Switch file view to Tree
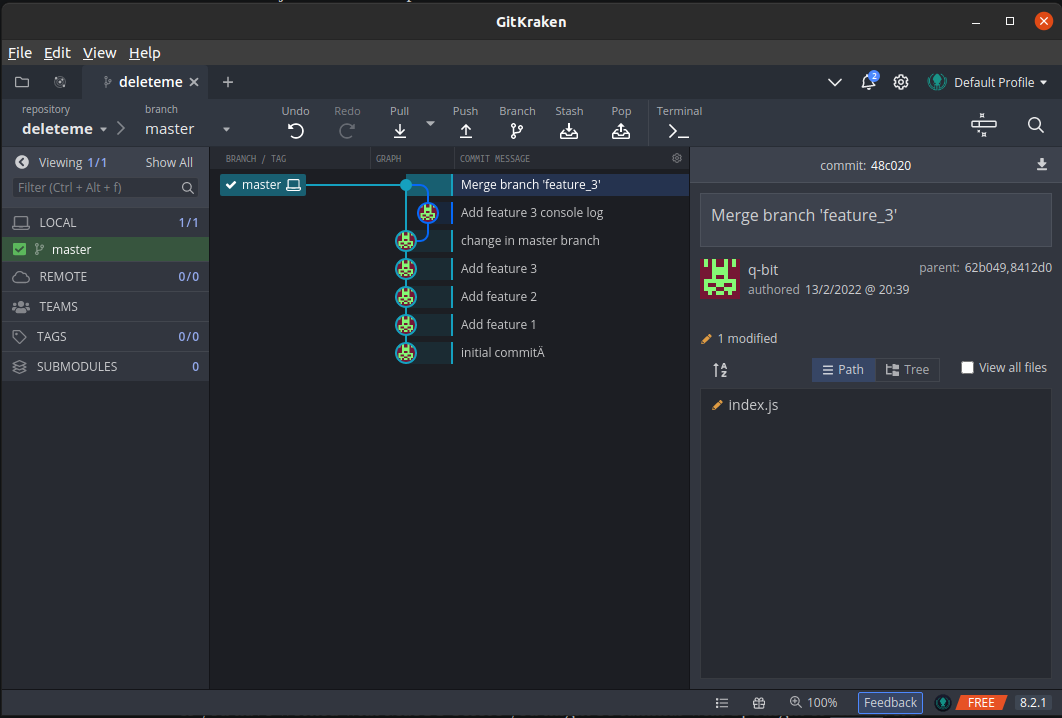The height and width of the screenshot is (718, 1062). (x=908, y=369)
